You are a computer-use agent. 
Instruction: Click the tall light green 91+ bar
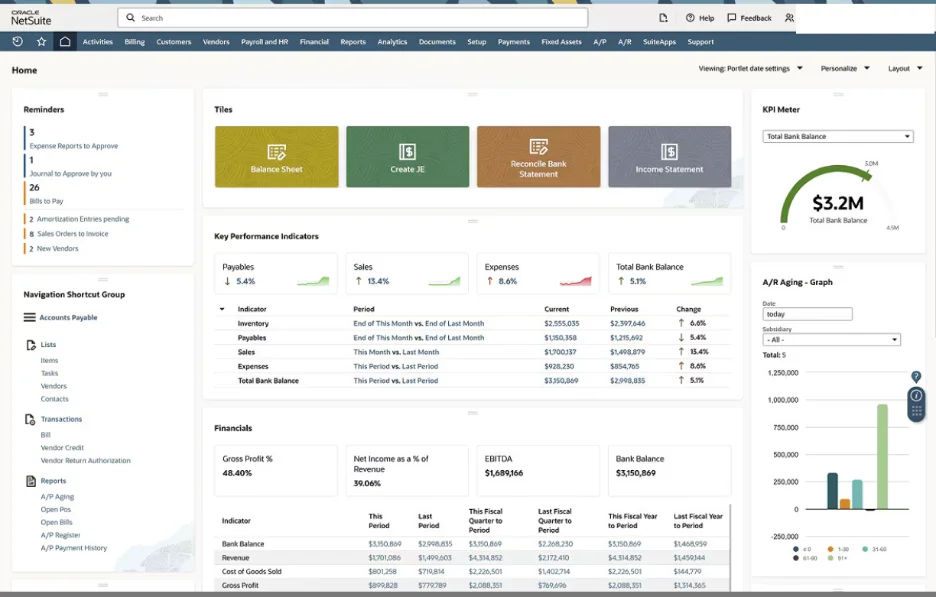pyautogui.click(x=882, y=456)
